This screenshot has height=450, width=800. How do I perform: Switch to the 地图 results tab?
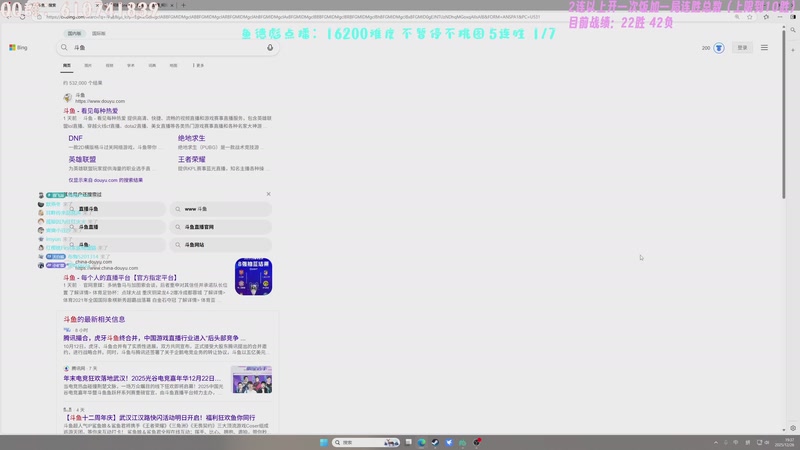173,65
